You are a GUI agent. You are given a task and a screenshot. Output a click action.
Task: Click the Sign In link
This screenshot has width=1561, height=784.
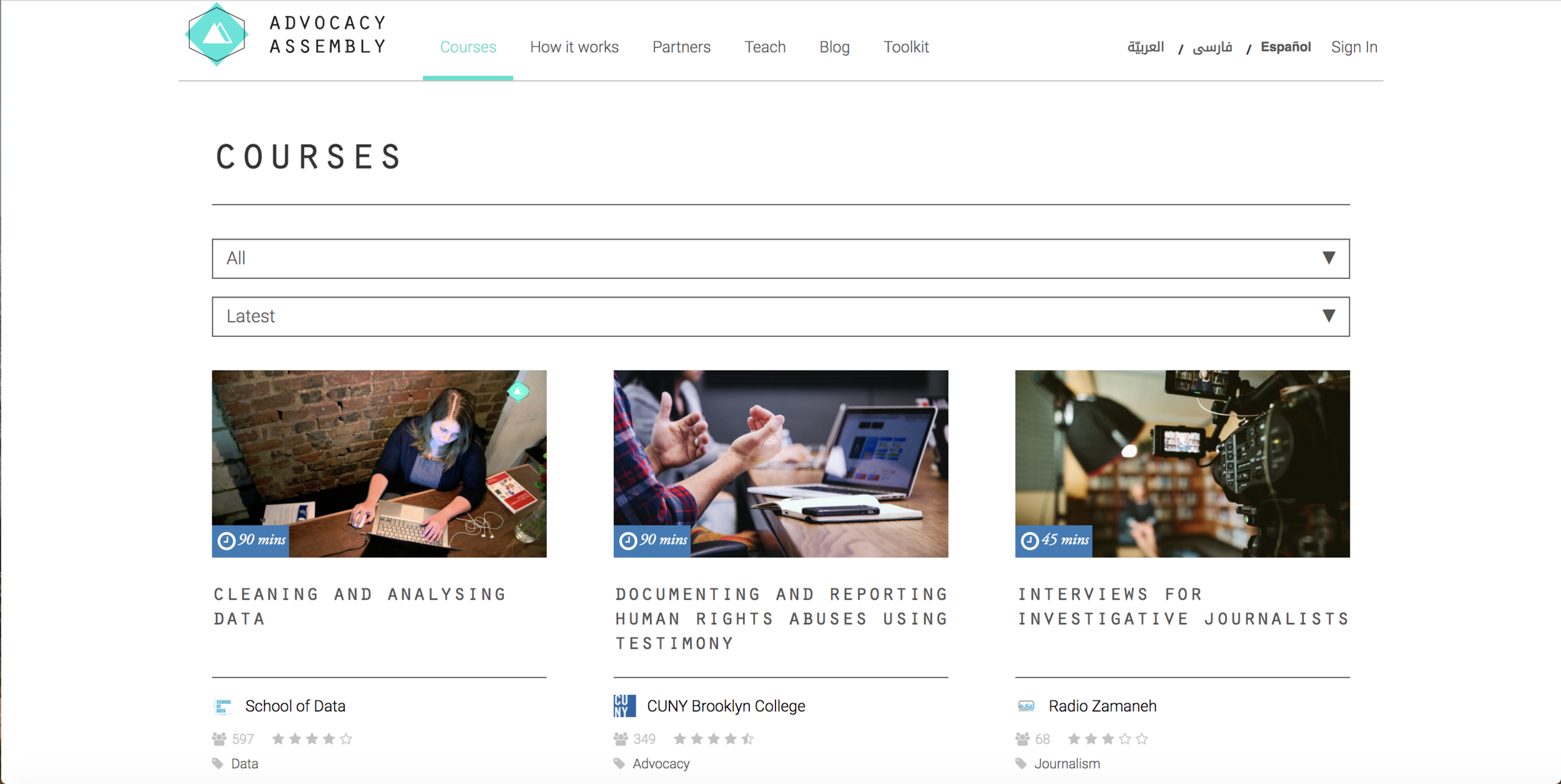[1354, 47]
